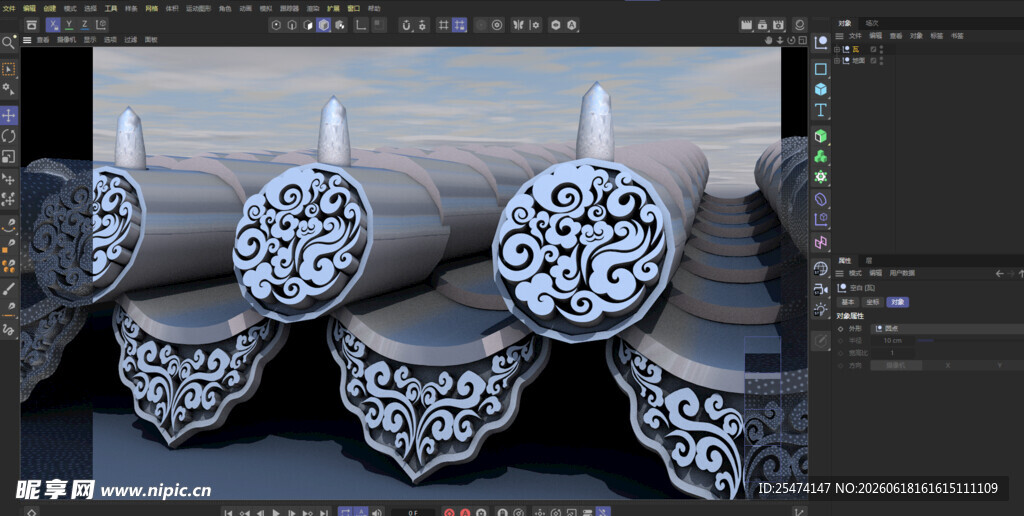The width and height of the screenshot is (1024, 516).
Task: Toggle the viewport solo circle icon
Action: point(497,25)
